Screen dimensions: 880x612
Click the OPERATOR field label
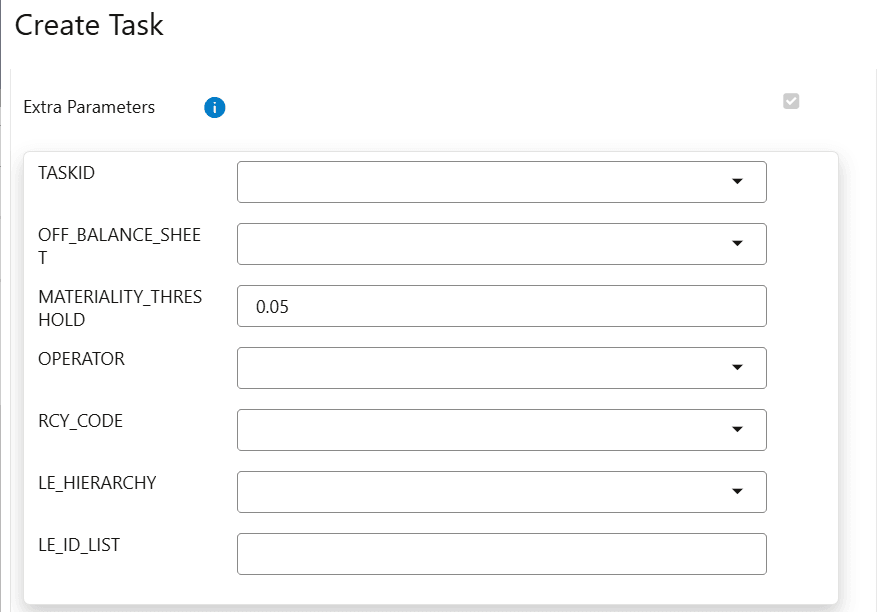(x=81, y=359)
